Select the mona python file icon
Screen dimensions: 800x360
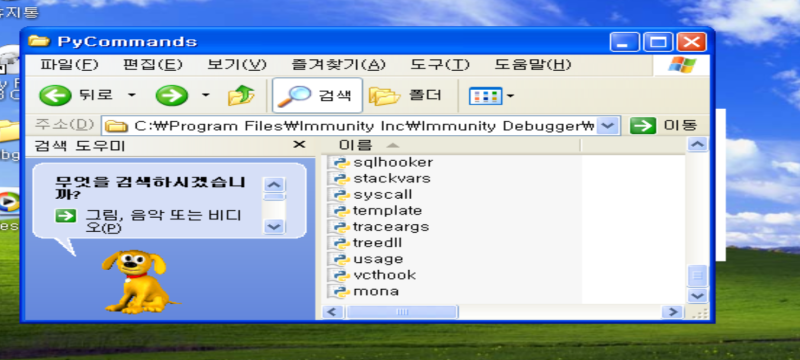click(x=339, y=292)
